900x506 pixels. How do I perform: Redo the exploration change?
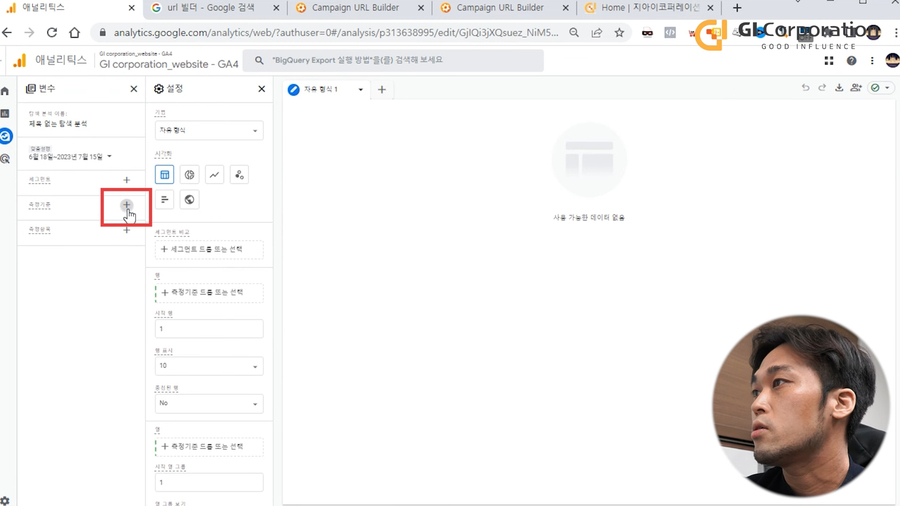(822, 88)
